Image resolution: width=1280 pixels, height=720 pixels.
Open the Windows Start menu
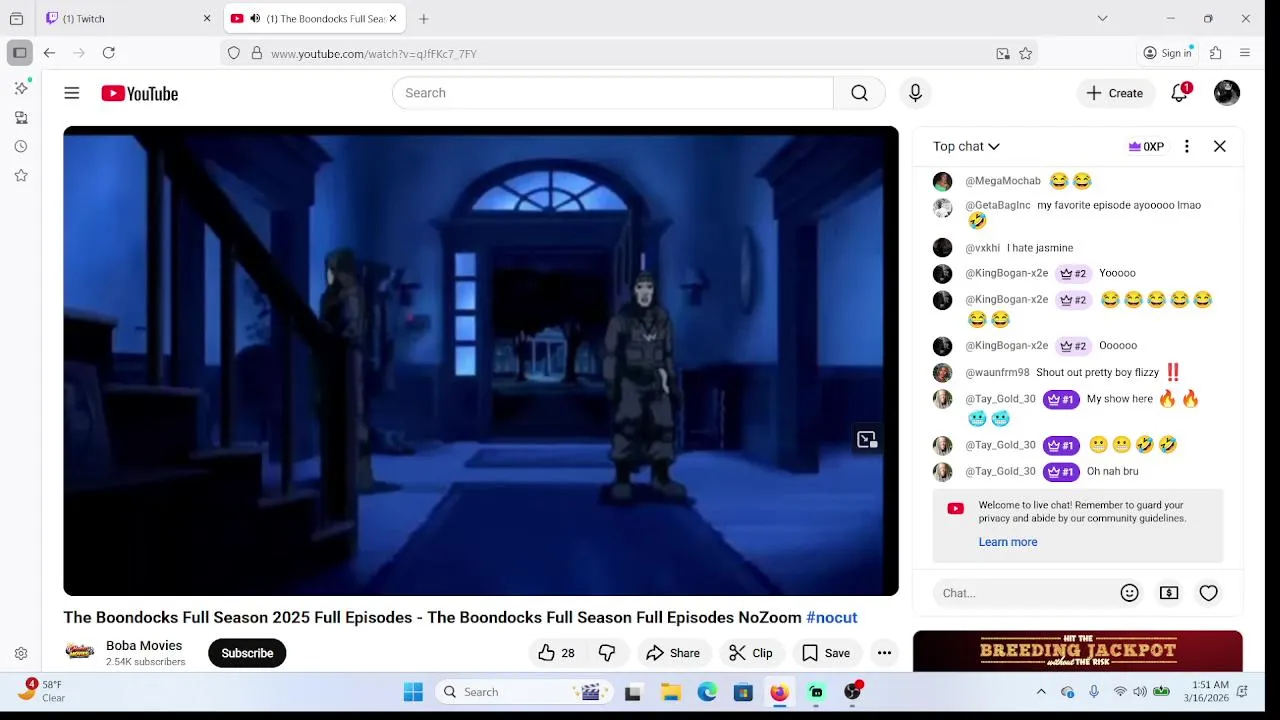point(413,692)
